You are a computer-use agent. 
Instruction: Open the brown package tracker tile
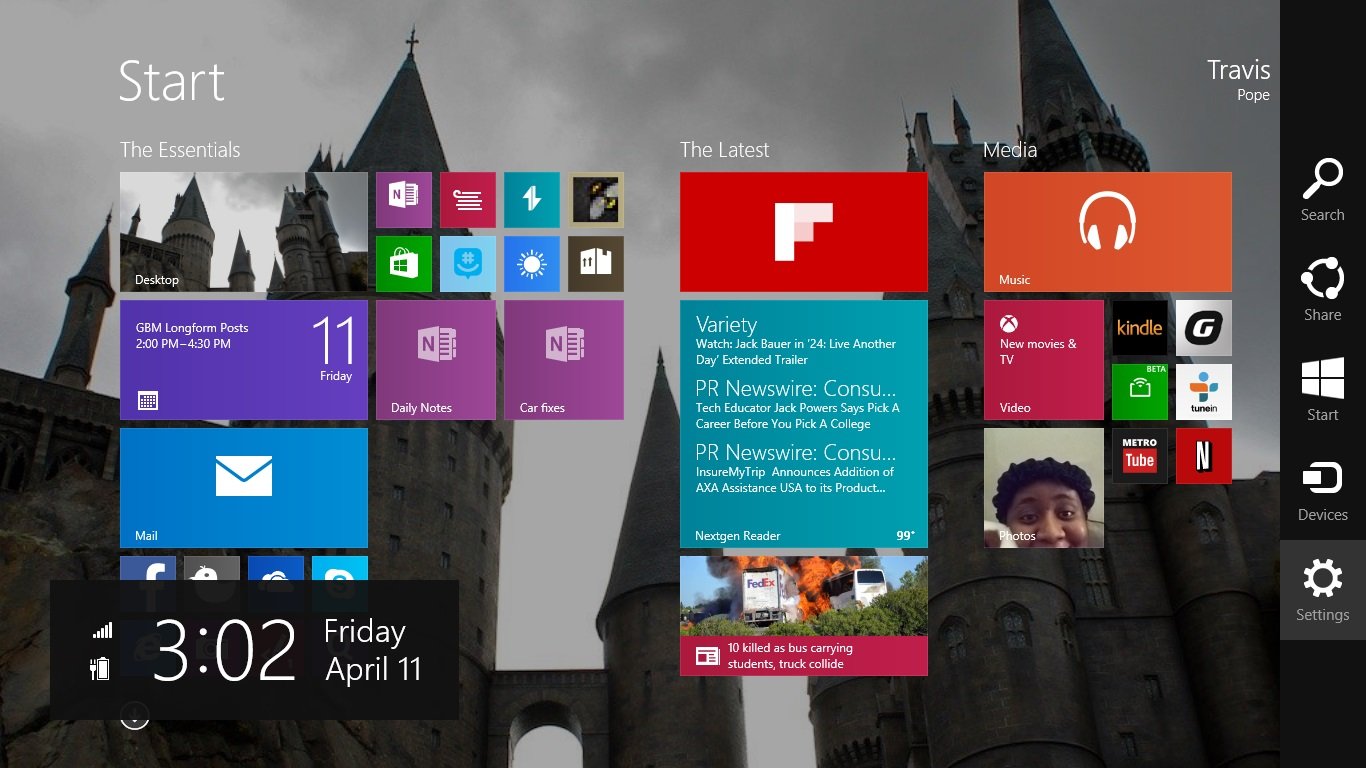click(x=596, y=264)
